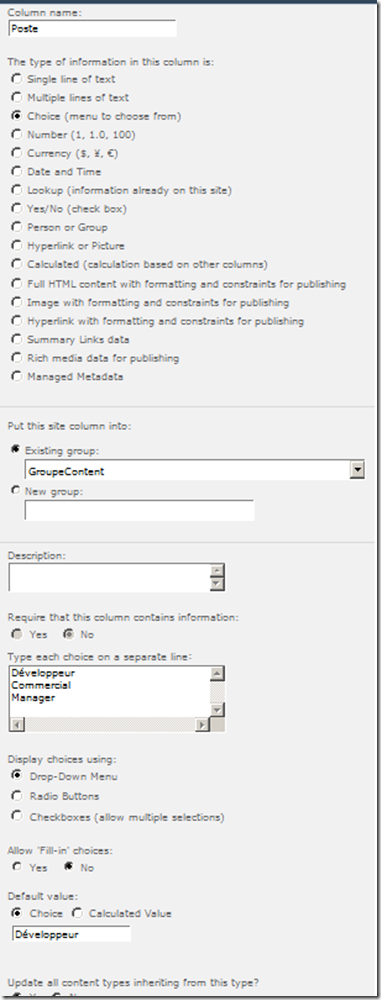Image resolution: width=381 pixels, height=1000 pixels.
Task: Select Calculated Value default option
Action: coord(77,913)
